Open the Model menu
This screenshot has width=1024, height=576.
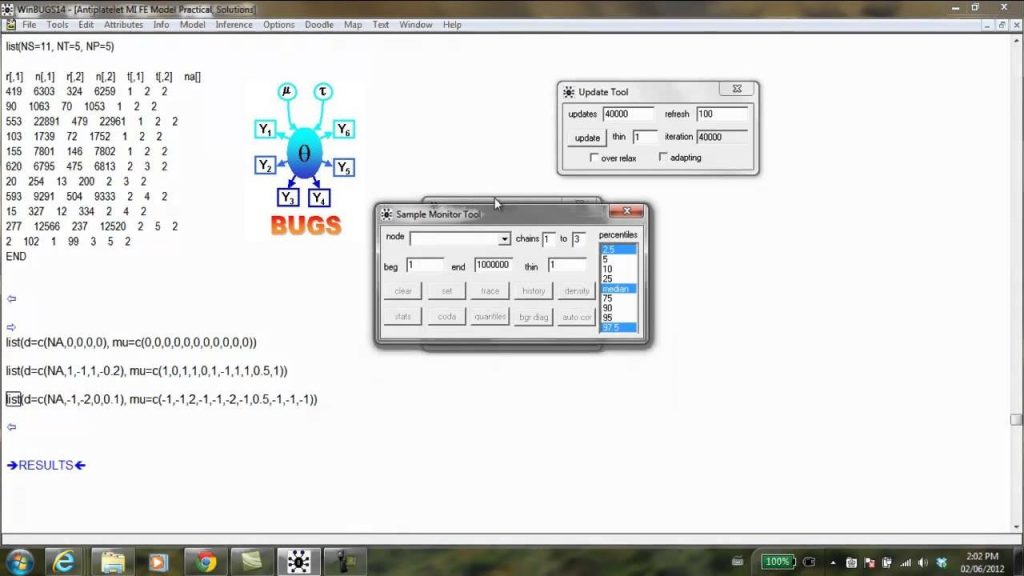click(x=192, y=24)
